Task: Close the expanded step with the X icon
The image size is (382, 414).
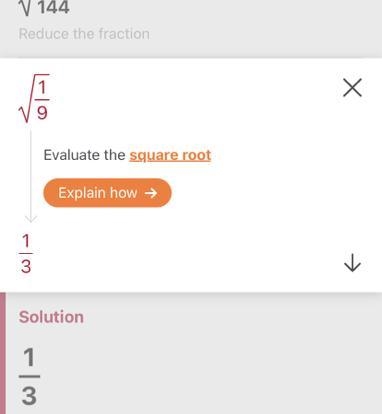Action: click(352, 88)
